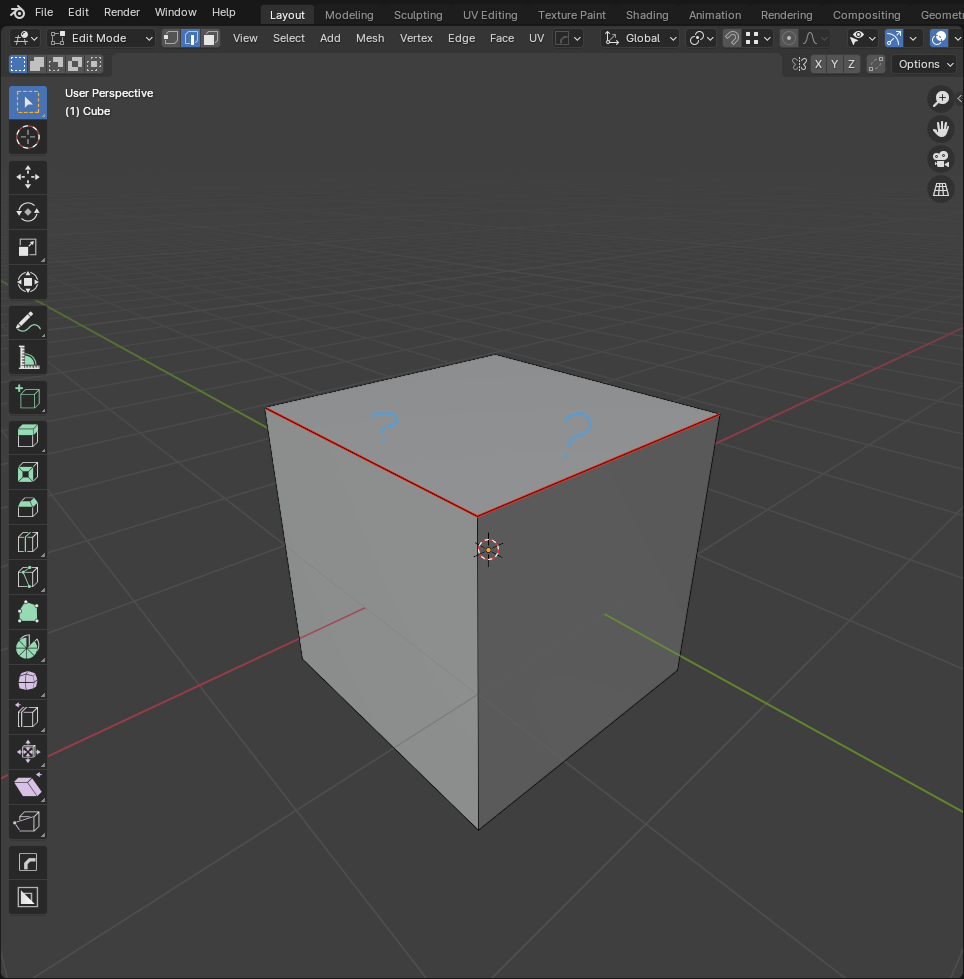Activate the Rotate tool
This screenshot has height=979, width=964.
[27, 212]
